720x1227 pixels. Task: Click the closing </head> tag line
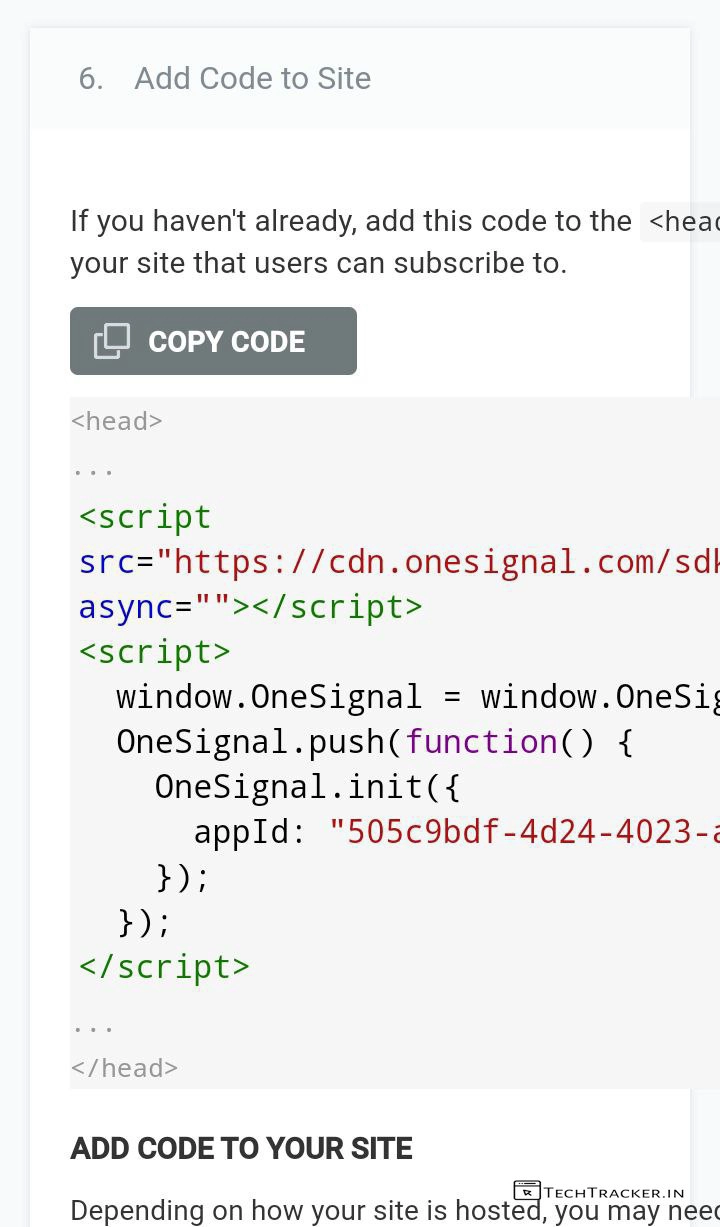[x=125, y=1068]
